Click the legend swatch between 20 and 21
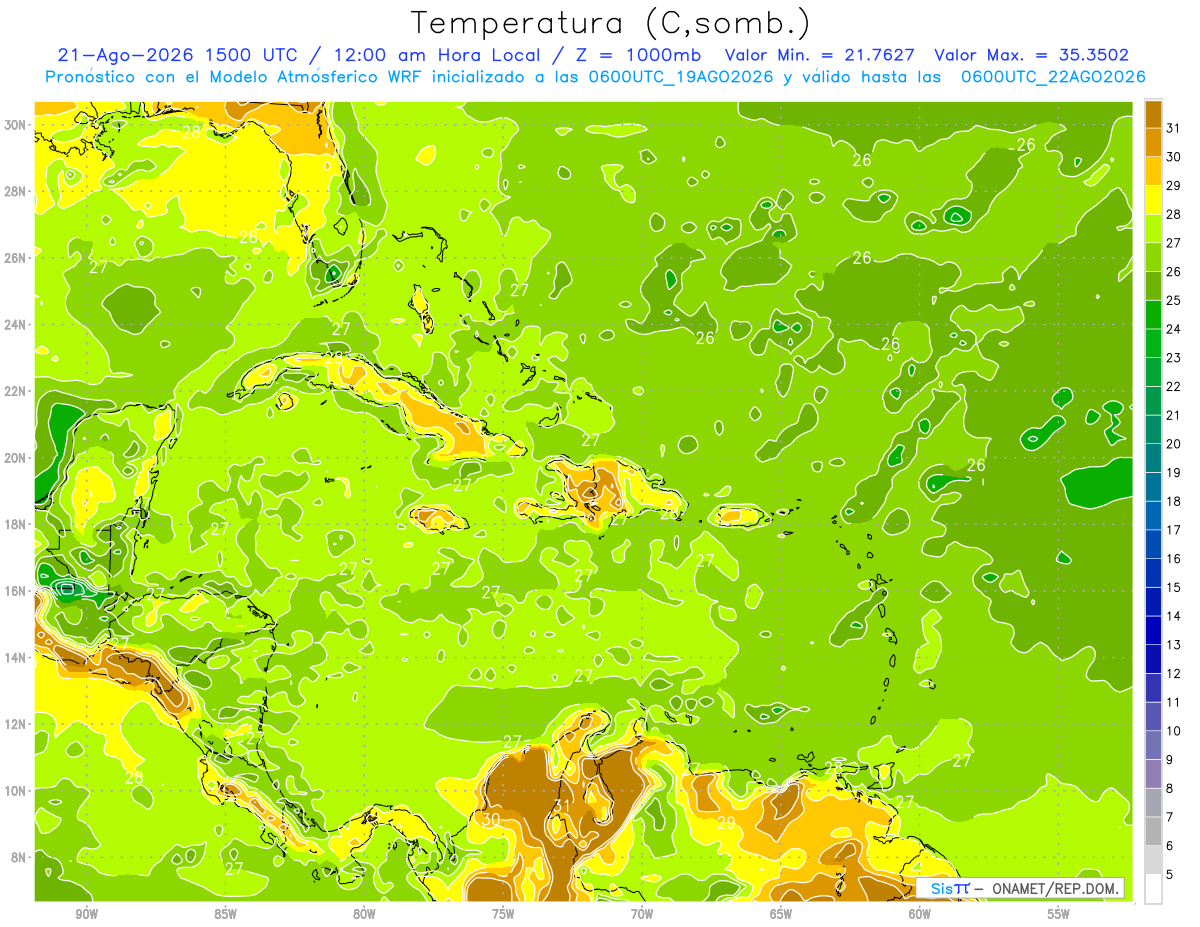1200x927 pixels. pos(1153,429)
